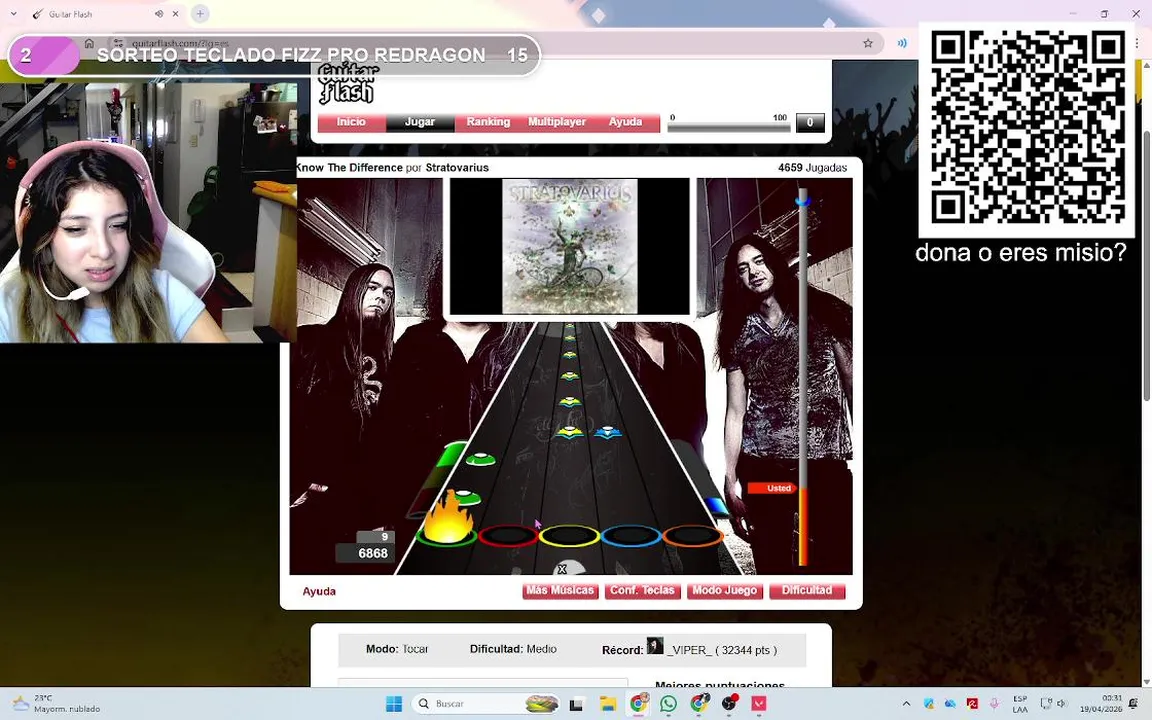Hit the red fret button

point(508,536)
